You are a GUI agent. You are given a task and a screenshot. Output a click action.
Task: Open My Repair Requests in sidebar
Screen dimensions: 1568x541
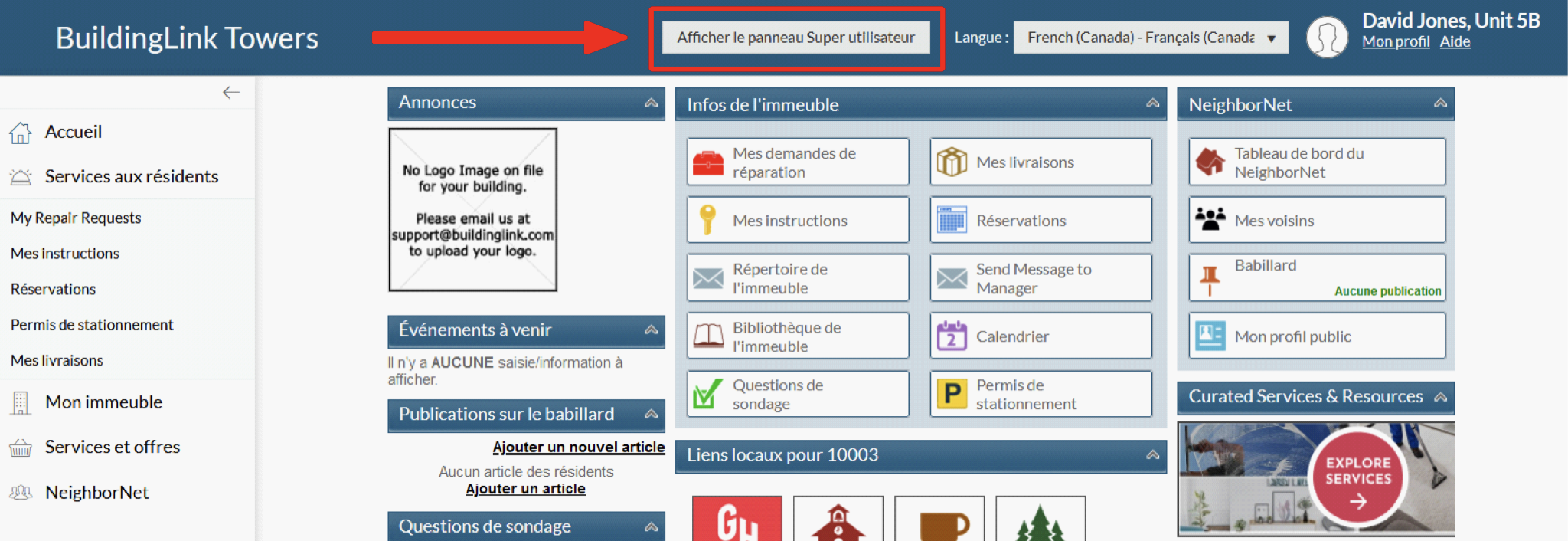[x=76, y=218]
